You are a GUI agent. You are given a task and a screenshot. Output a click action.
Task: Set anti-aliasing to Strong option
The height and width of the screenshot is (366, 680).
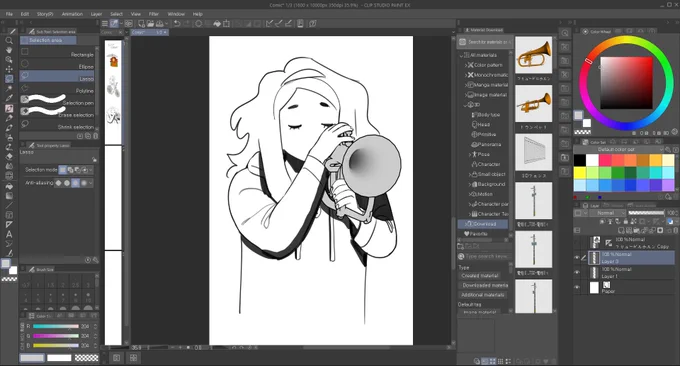point(84,183)
